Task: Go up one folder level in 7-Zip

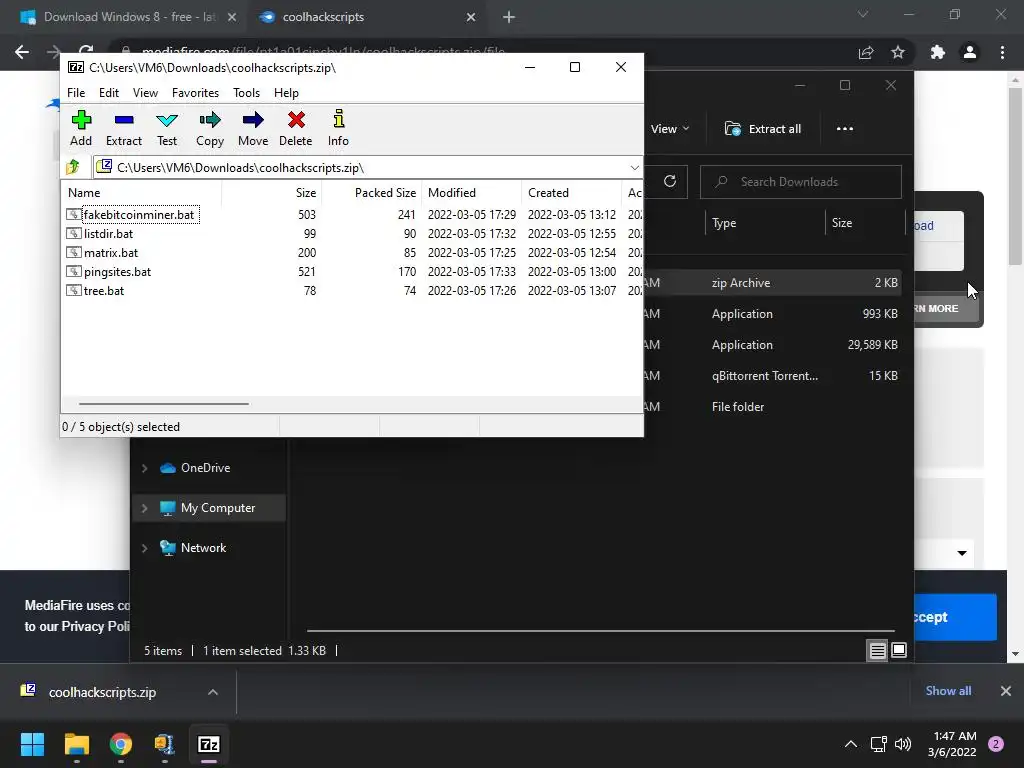Action: (x=72, y=167)
